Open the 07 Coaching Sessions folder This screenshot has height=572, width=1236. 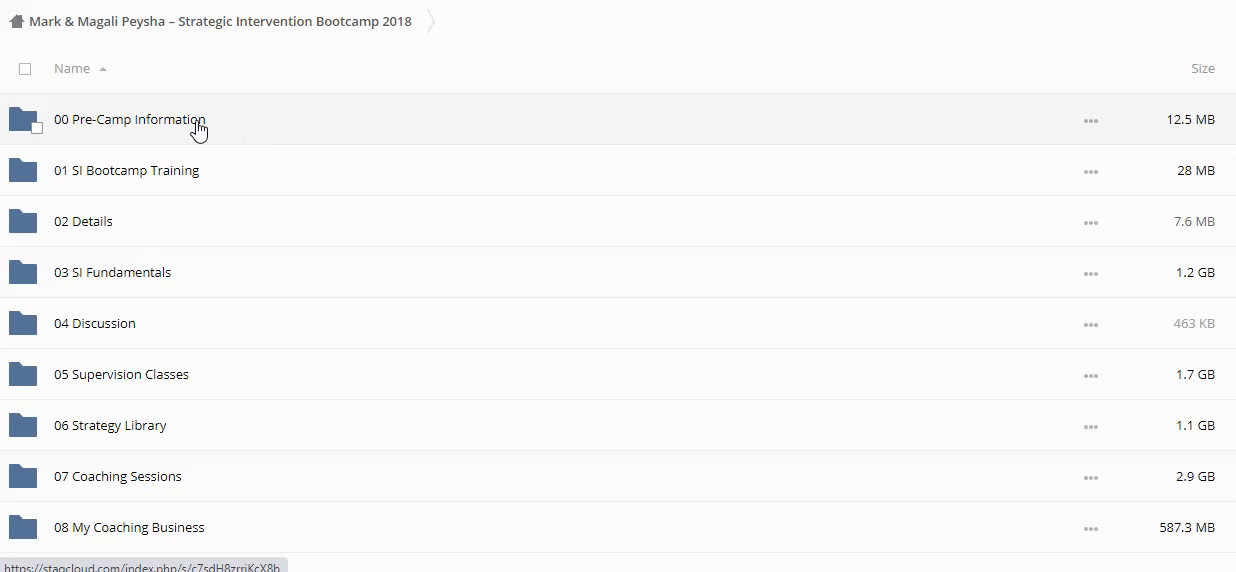118,477
